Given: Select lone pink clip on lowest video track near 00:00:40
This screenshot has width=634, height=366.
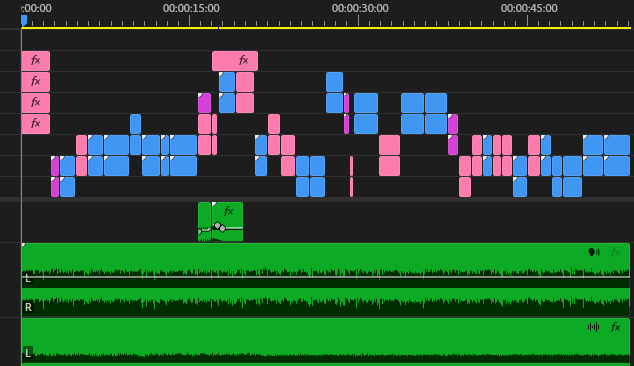Looking at the screenshot, I should point(465,187).
